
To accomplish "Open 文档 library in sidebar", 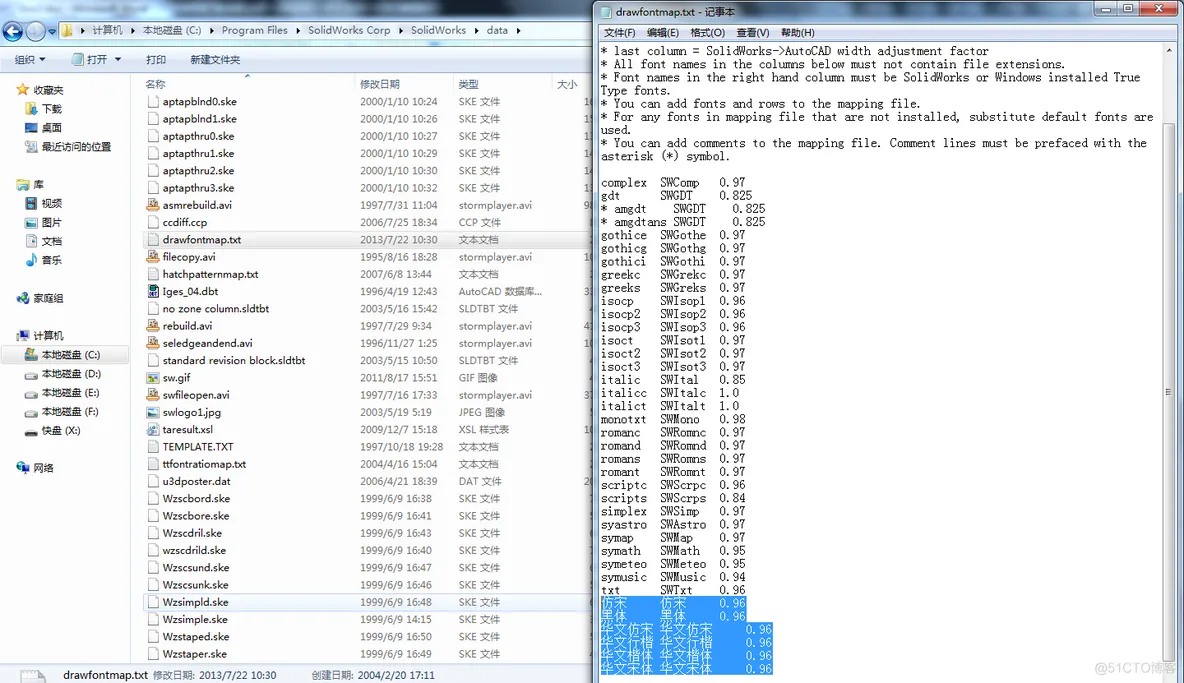I will (x=51, y=241).
